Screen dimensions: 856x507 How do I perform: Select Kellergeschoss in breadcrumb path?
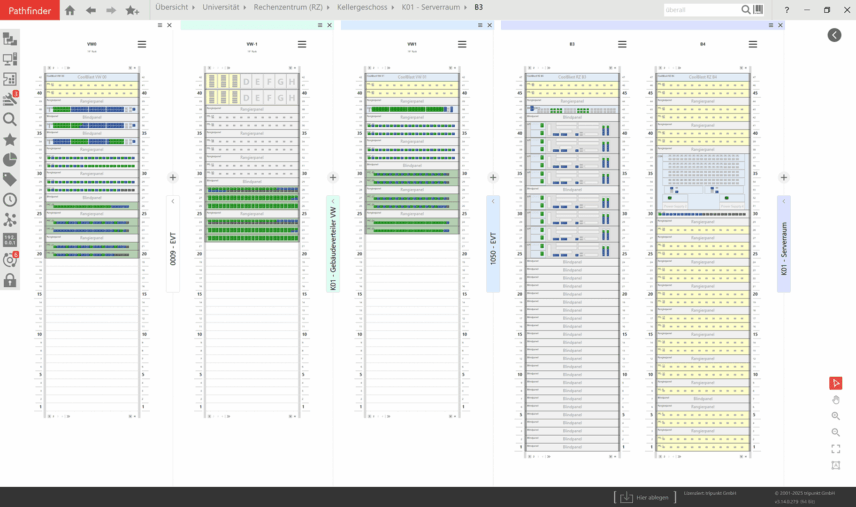tap(365, 7)
